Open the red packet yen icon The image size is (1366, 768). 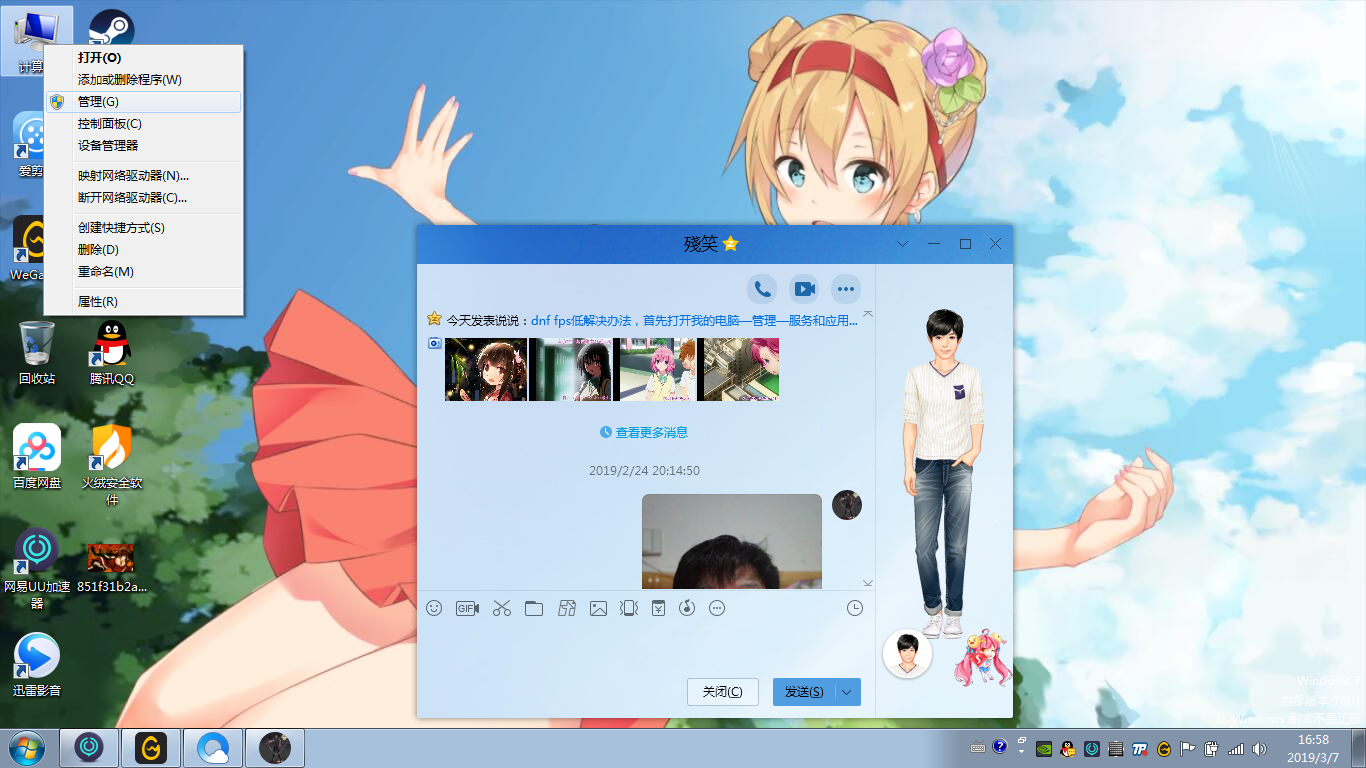coord(658,608)
